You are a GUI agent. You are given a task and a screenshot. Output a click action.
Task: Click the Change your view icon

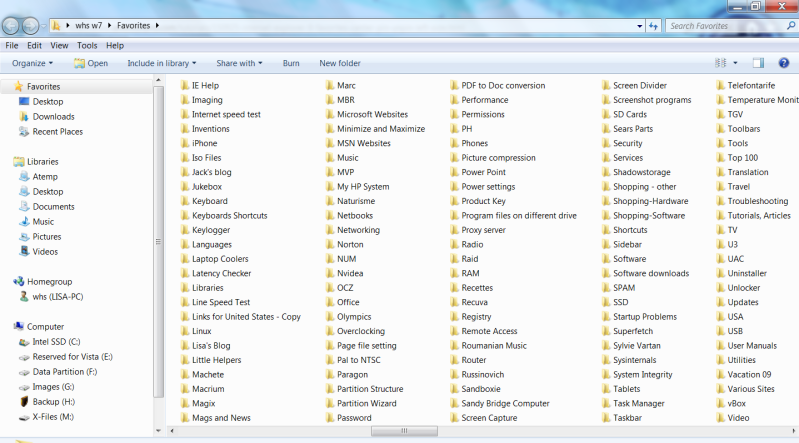[721, 63]
